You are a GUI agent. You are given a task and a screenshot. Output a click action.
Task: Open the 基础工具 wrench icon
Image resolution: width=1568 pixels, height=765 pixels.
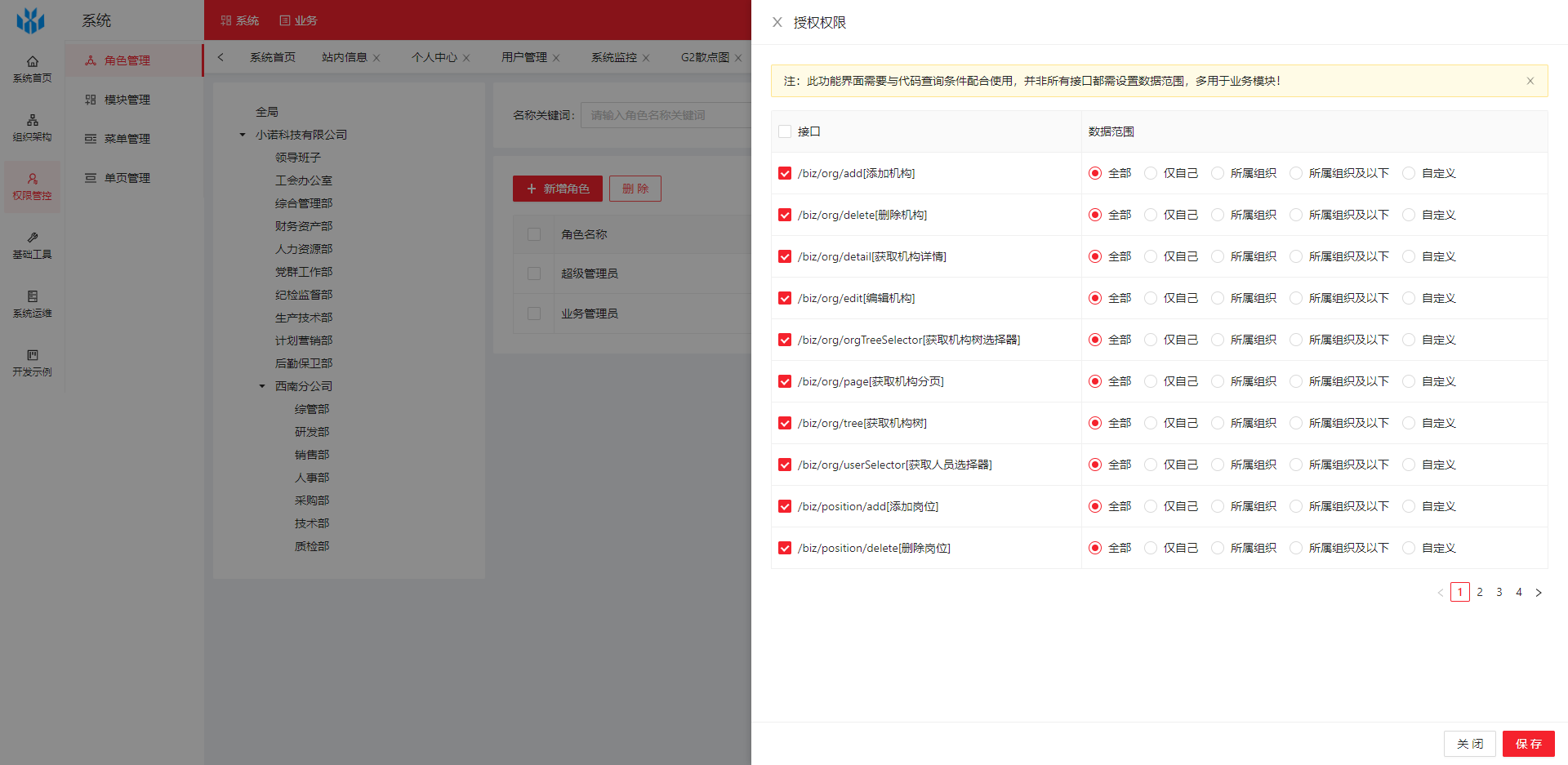32,238
